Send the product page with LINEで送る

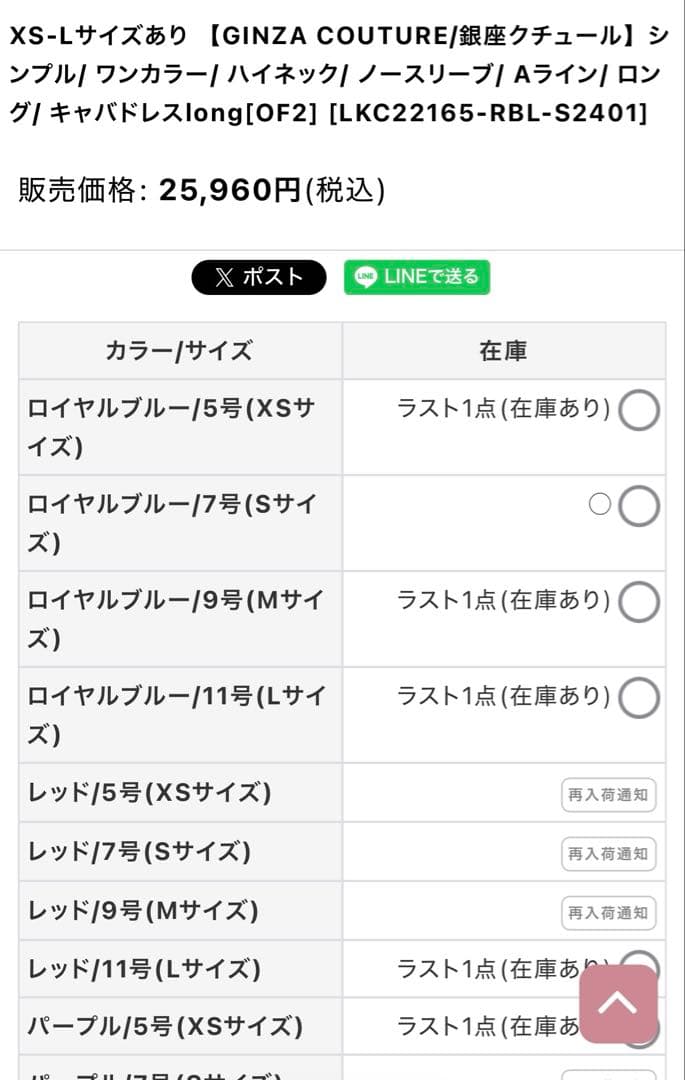(417, 277)
